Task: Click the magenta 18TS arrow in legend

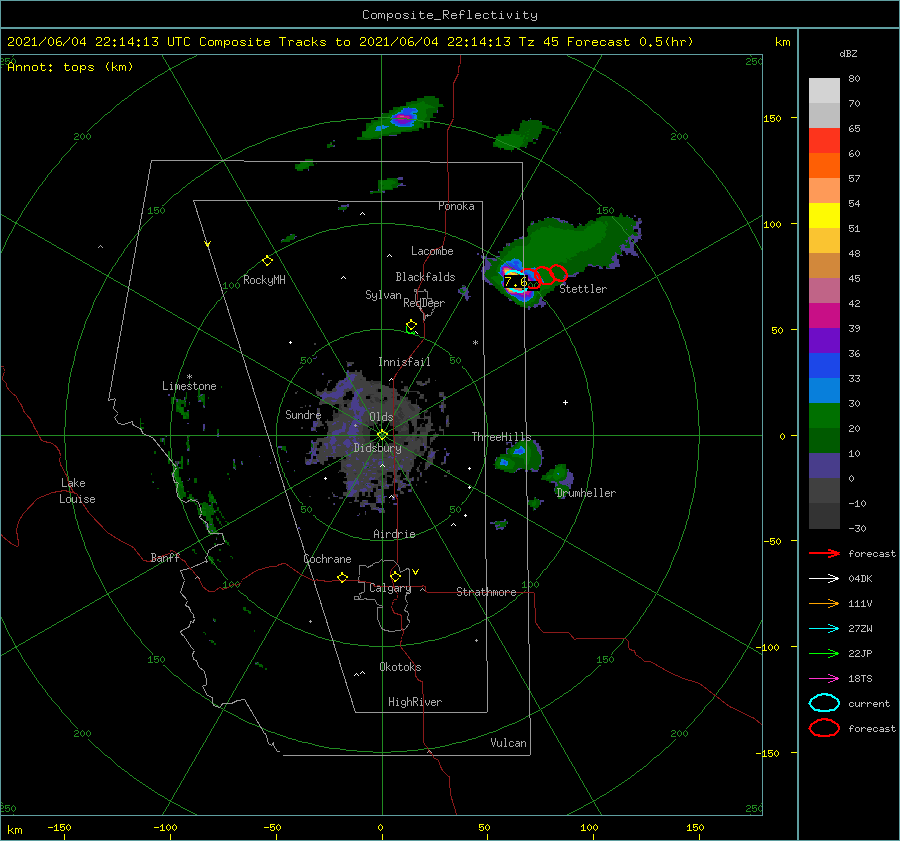Action: pyautogui.click(x=824, y=679)
